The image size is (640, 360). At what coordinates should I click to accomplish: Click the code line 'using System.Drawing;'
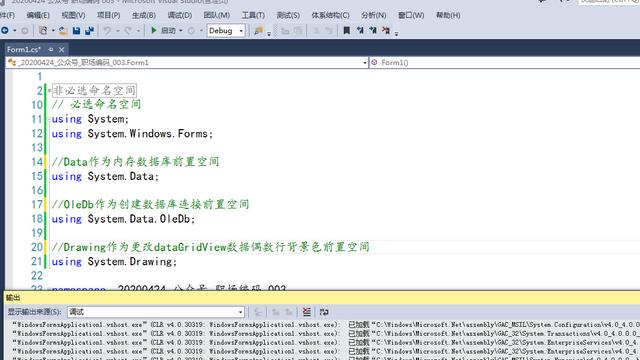[x=114, y=261]
